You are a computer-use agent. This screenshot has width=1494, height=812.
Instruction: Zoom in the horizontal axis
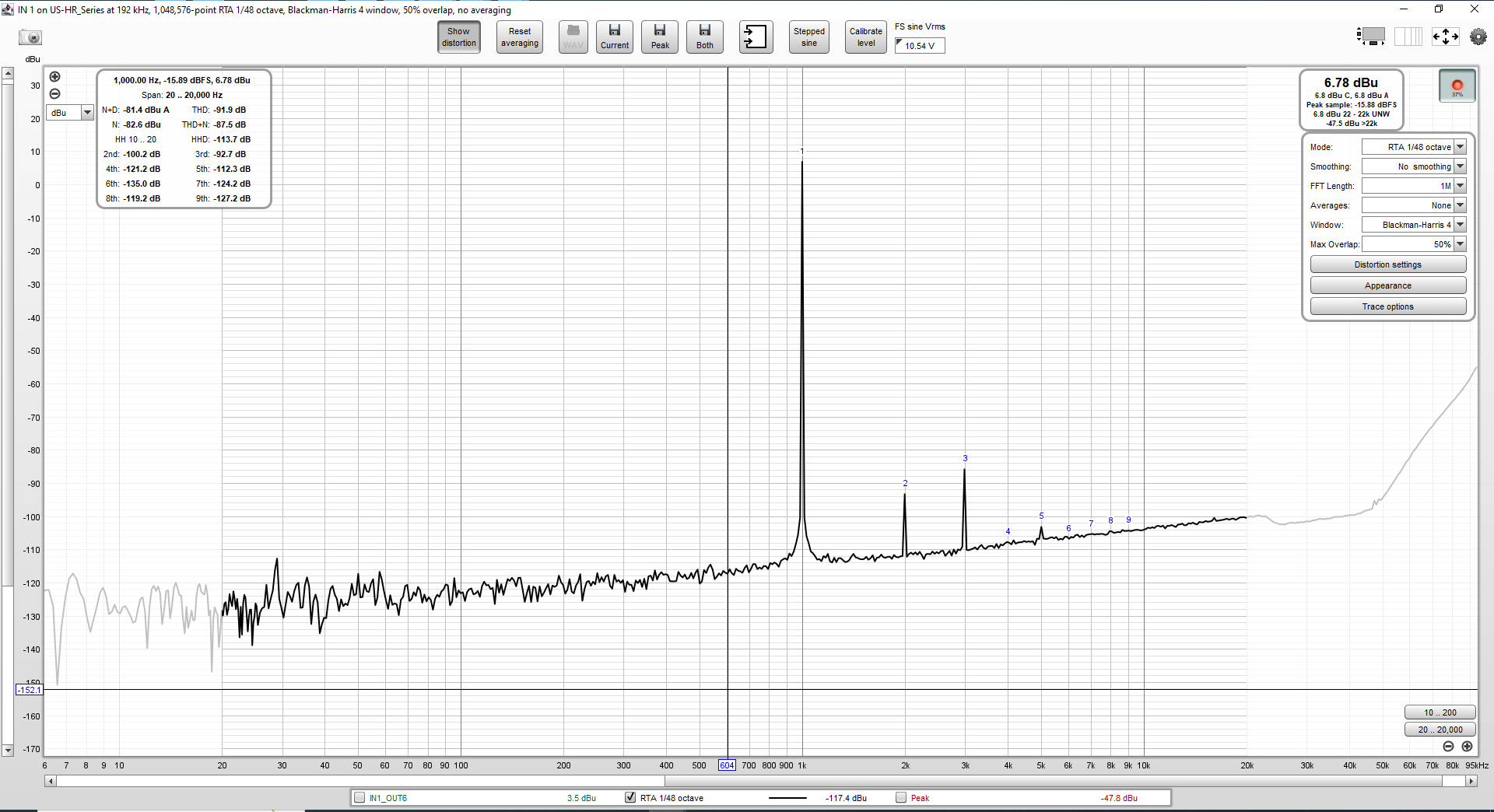(x=1467, y=746)
